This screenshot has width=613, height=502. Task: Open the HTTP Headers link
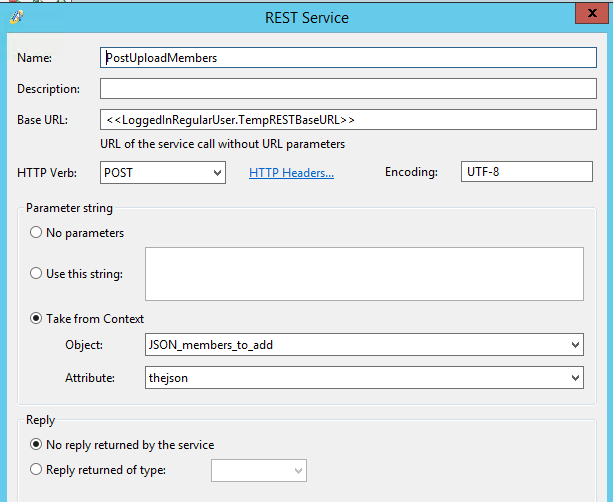(291, 172)
